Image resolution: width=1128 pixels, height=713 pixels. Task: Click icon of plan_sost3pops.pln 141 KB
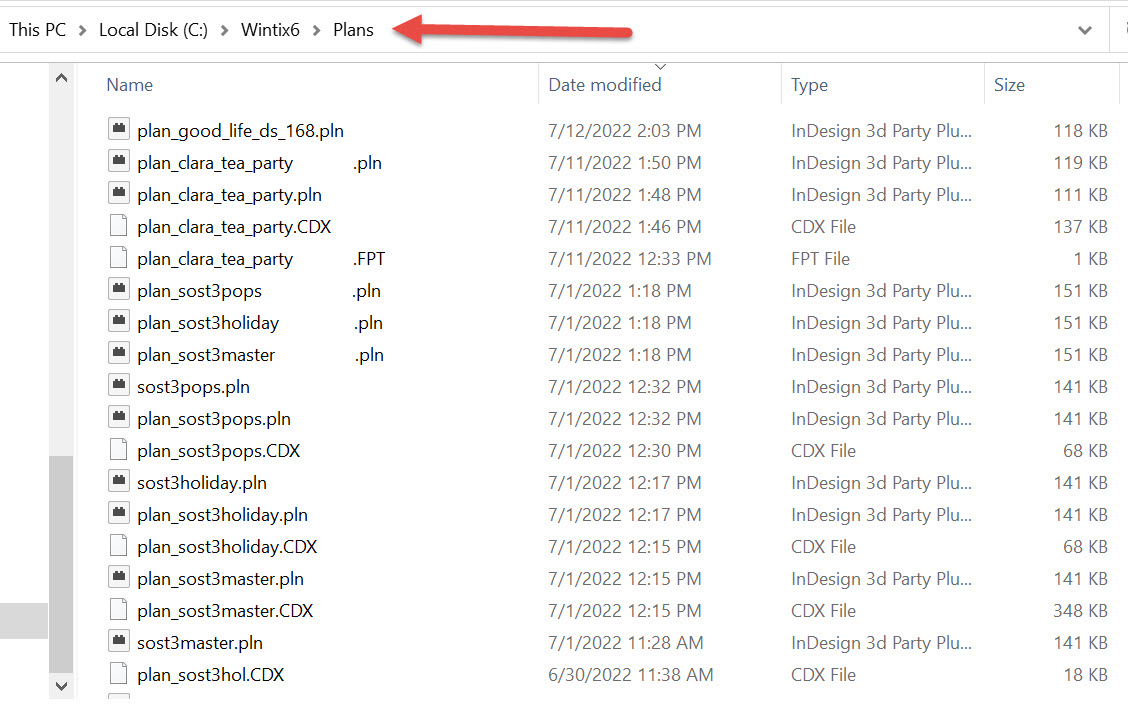click(x=119, y=417)
